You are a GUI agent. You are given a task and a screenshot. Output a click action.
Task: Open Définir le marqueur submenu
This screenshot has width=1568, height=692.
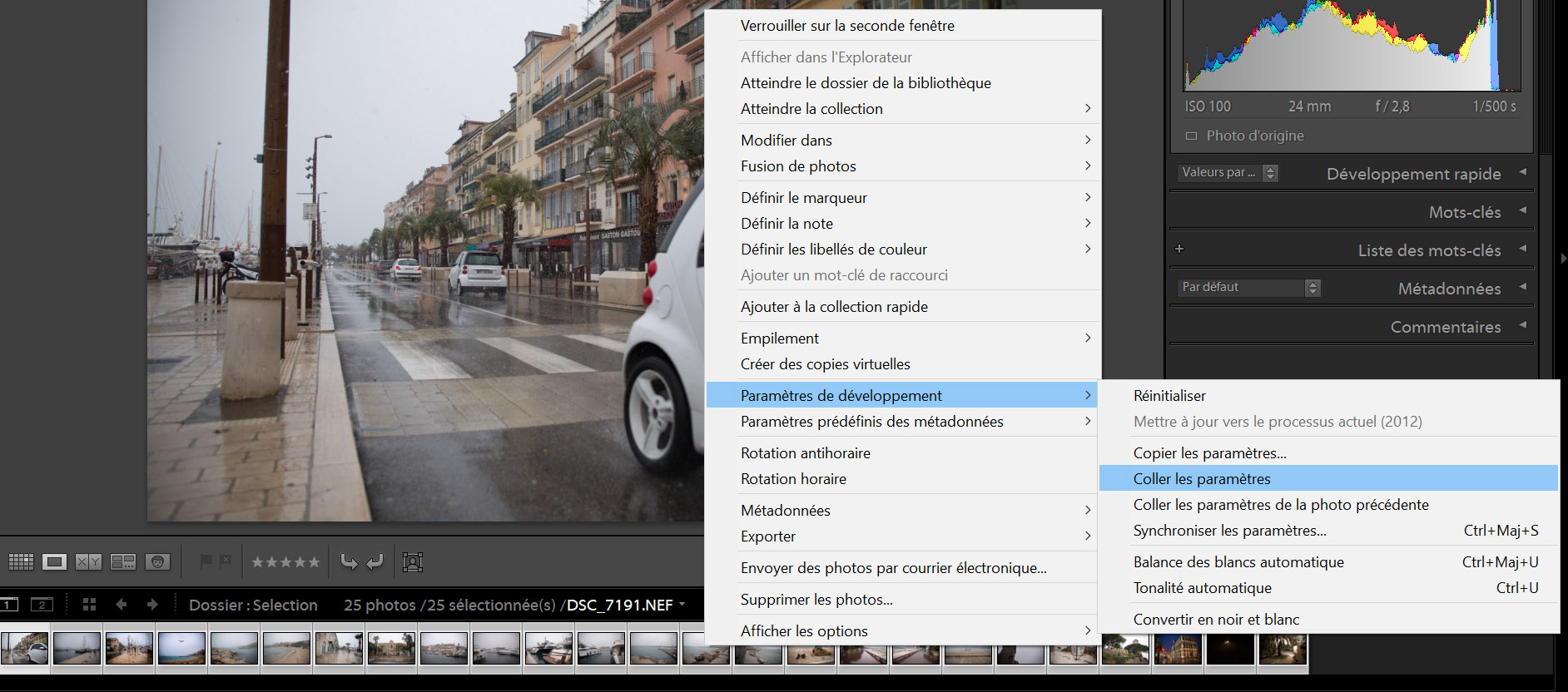[x=903, y=198]
